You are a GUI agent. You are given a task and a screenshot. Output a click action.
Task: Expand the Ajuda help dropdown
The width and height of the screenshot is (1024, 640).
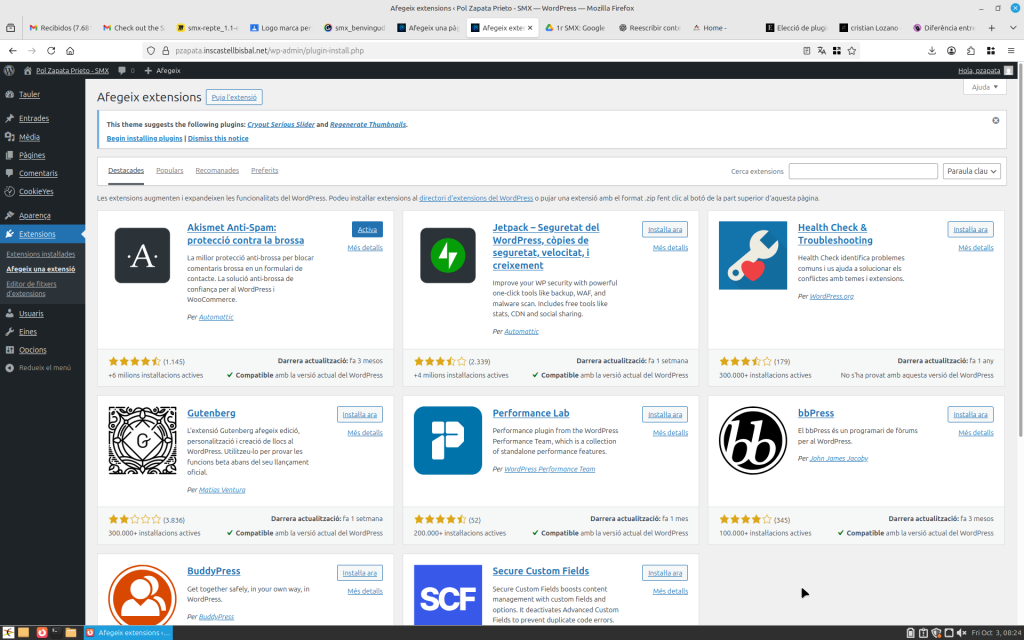coord(984,87)
